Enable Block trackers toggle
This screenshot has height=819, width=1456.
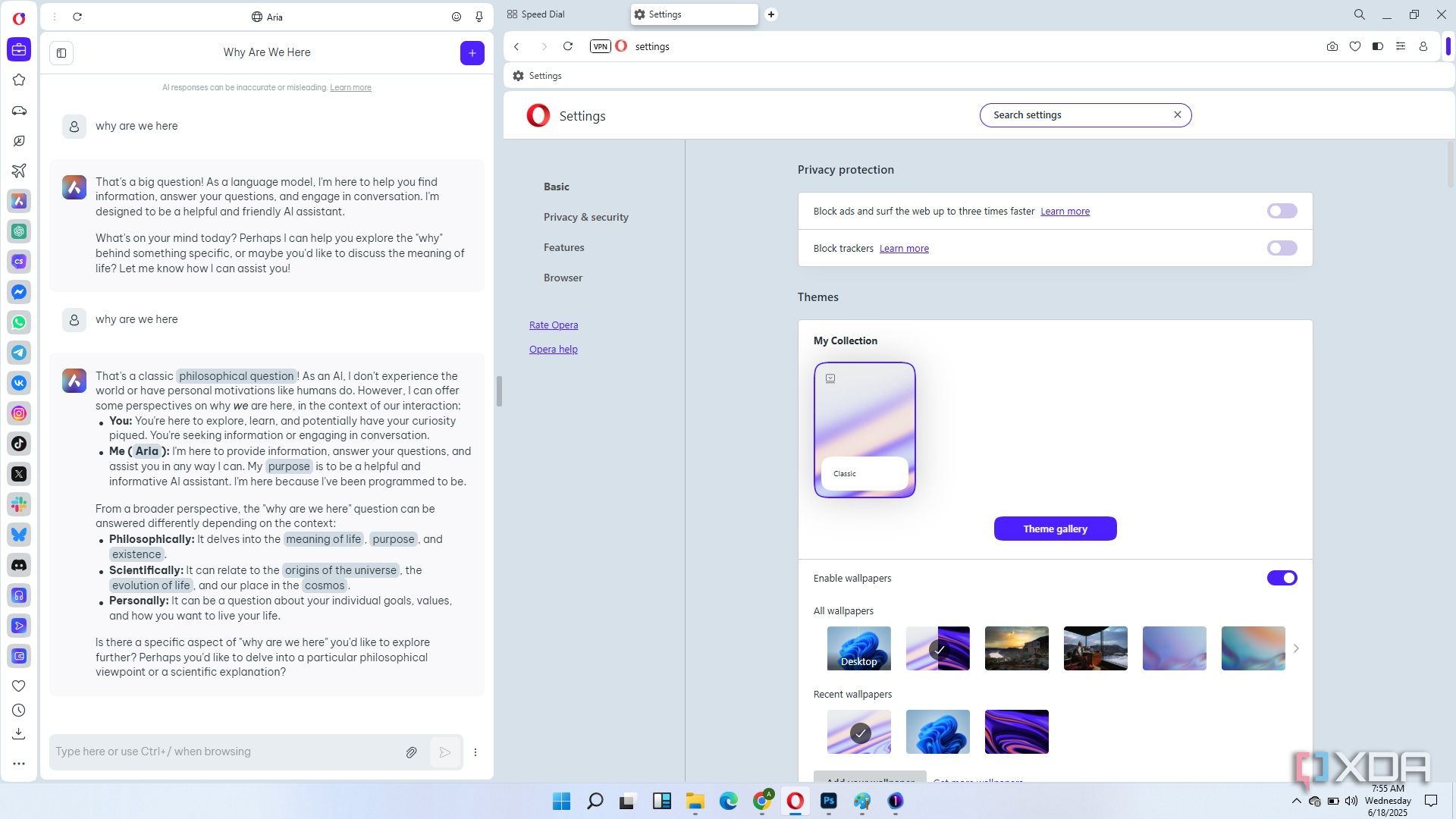pyautogui.click(x=1282, y=248)
